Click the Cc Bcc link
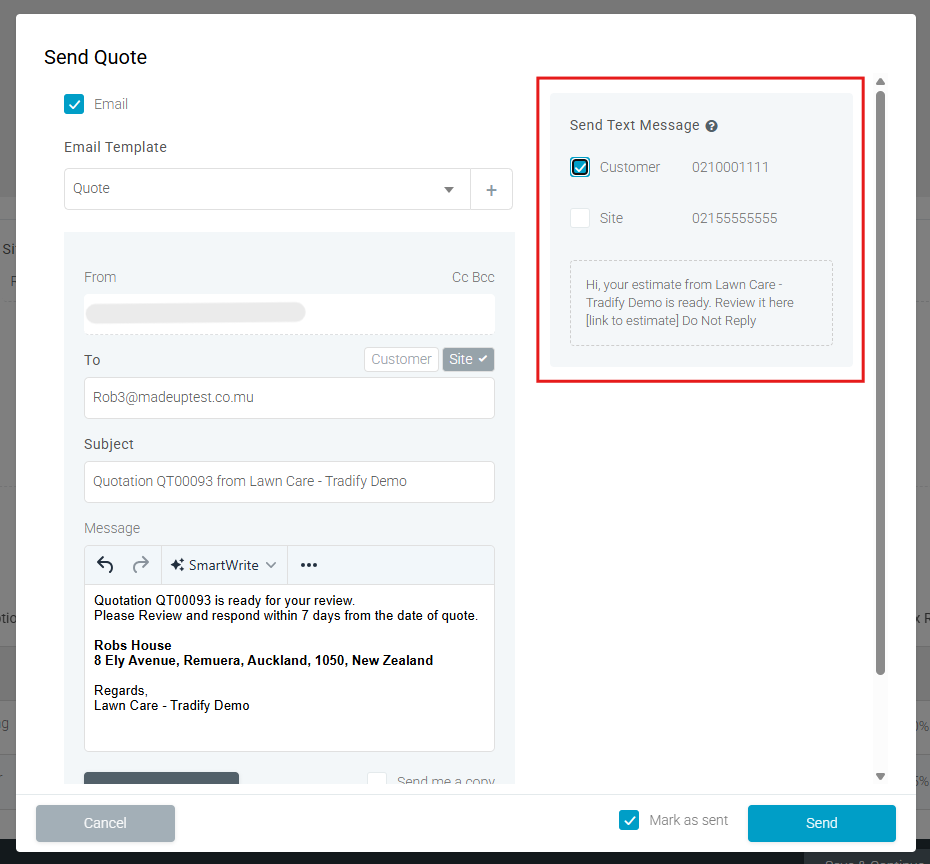This screenshot has height=864, width=930. point(473,277)
